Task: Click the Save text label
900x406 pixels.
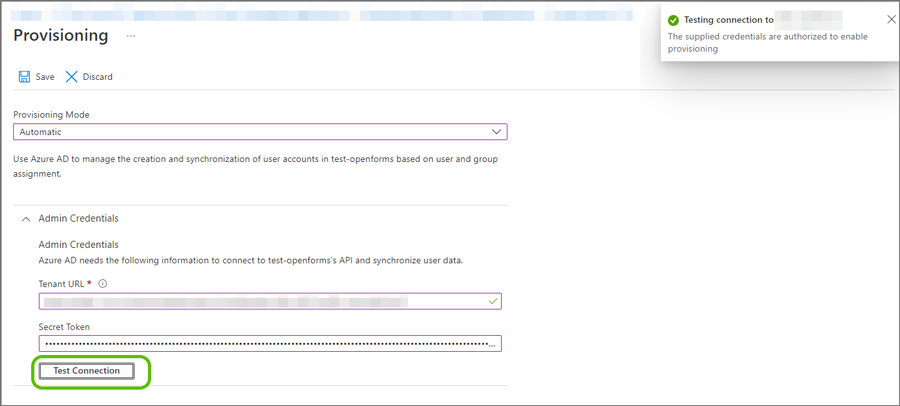Action: [45, 77]
